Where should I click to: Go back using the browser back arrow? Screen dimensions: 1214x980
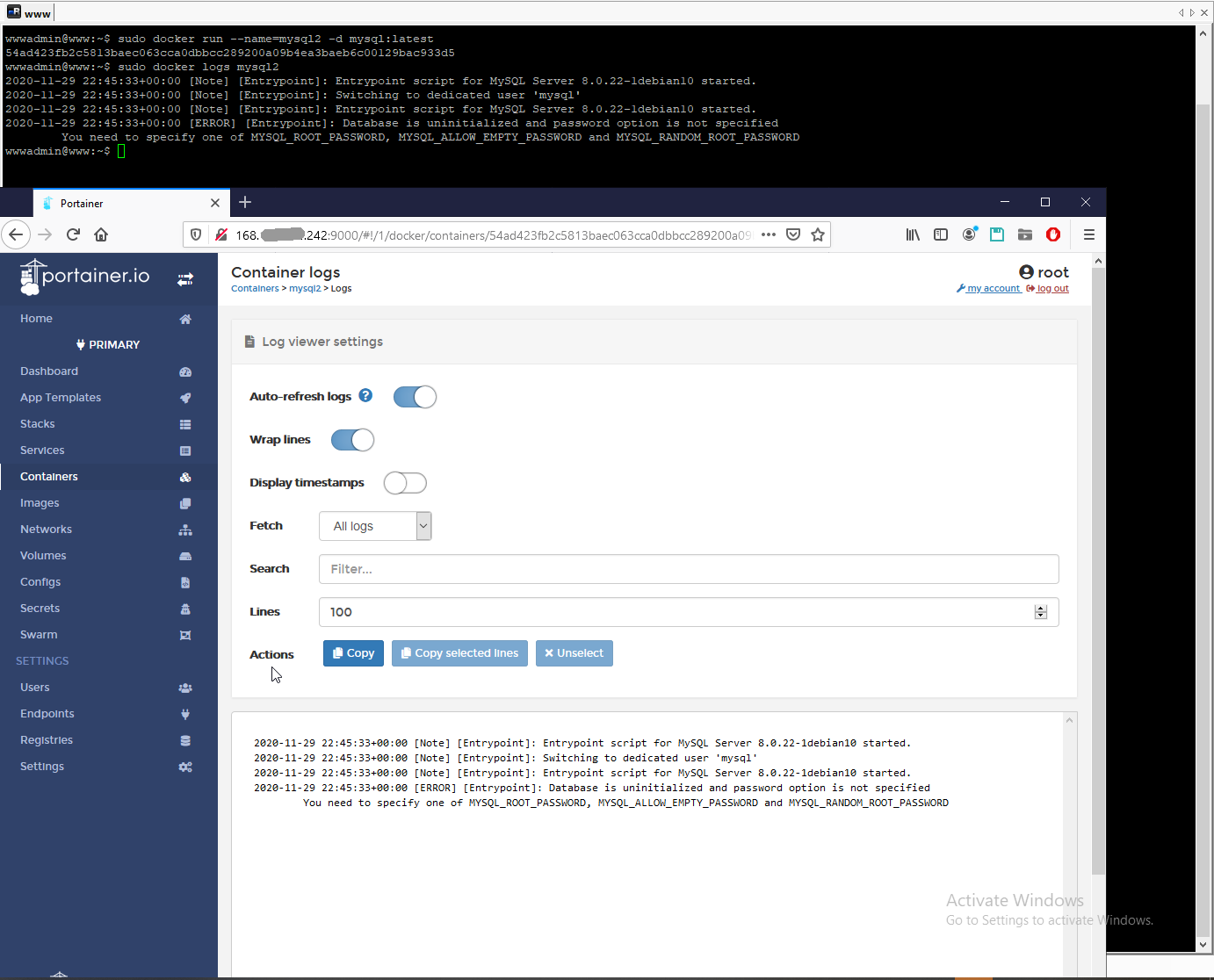16,234
